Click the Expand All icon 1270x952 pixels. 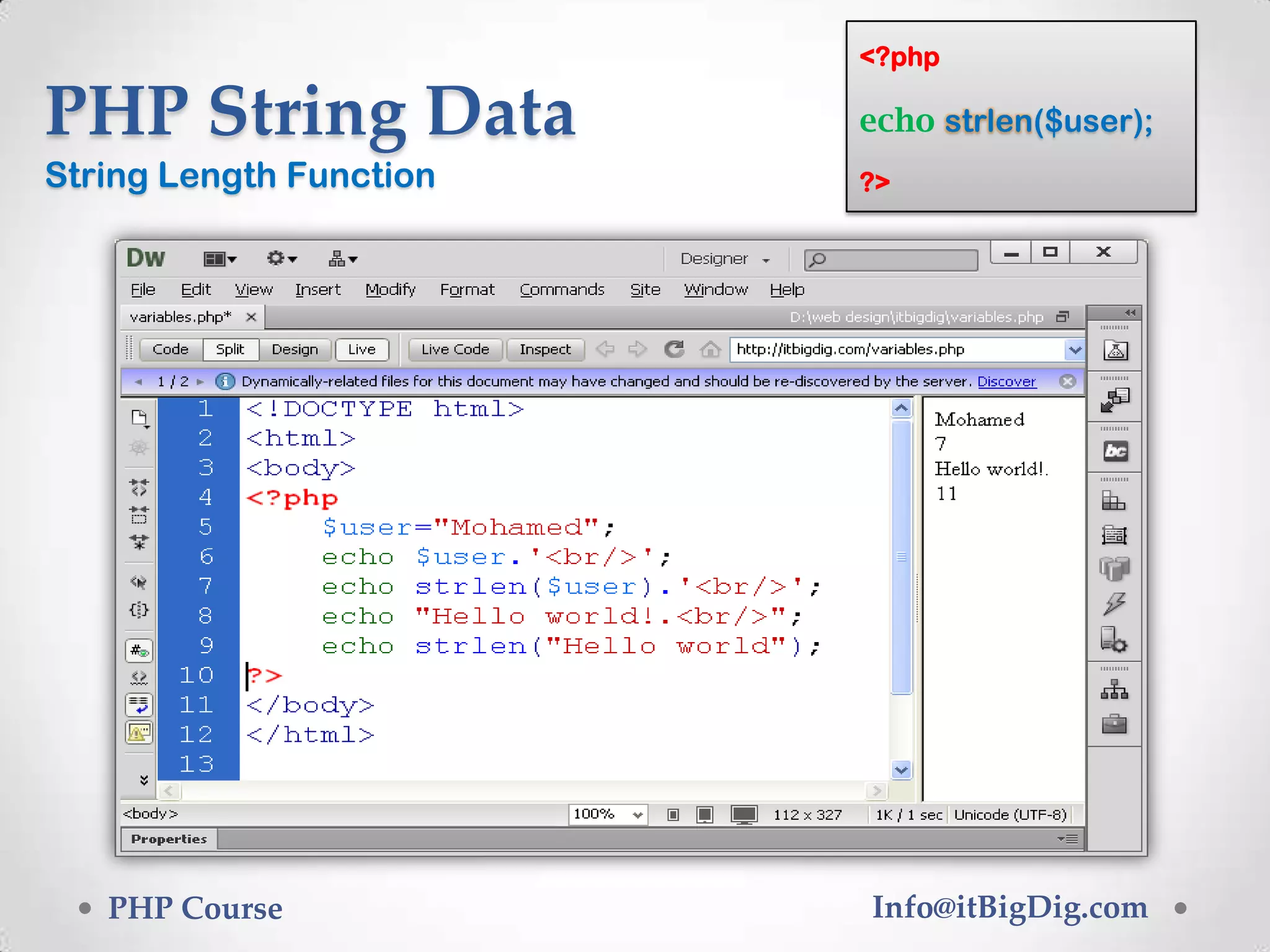[139, 542]
